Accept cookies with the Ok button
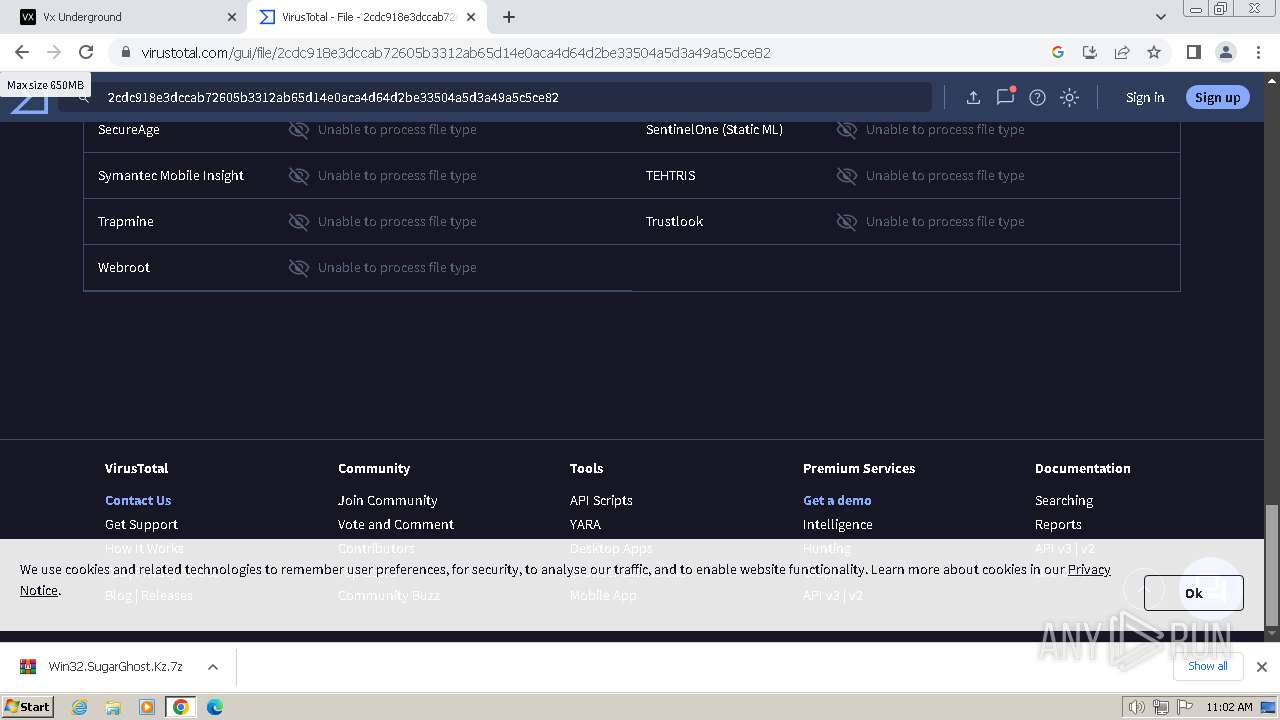 pos(1193,593)
